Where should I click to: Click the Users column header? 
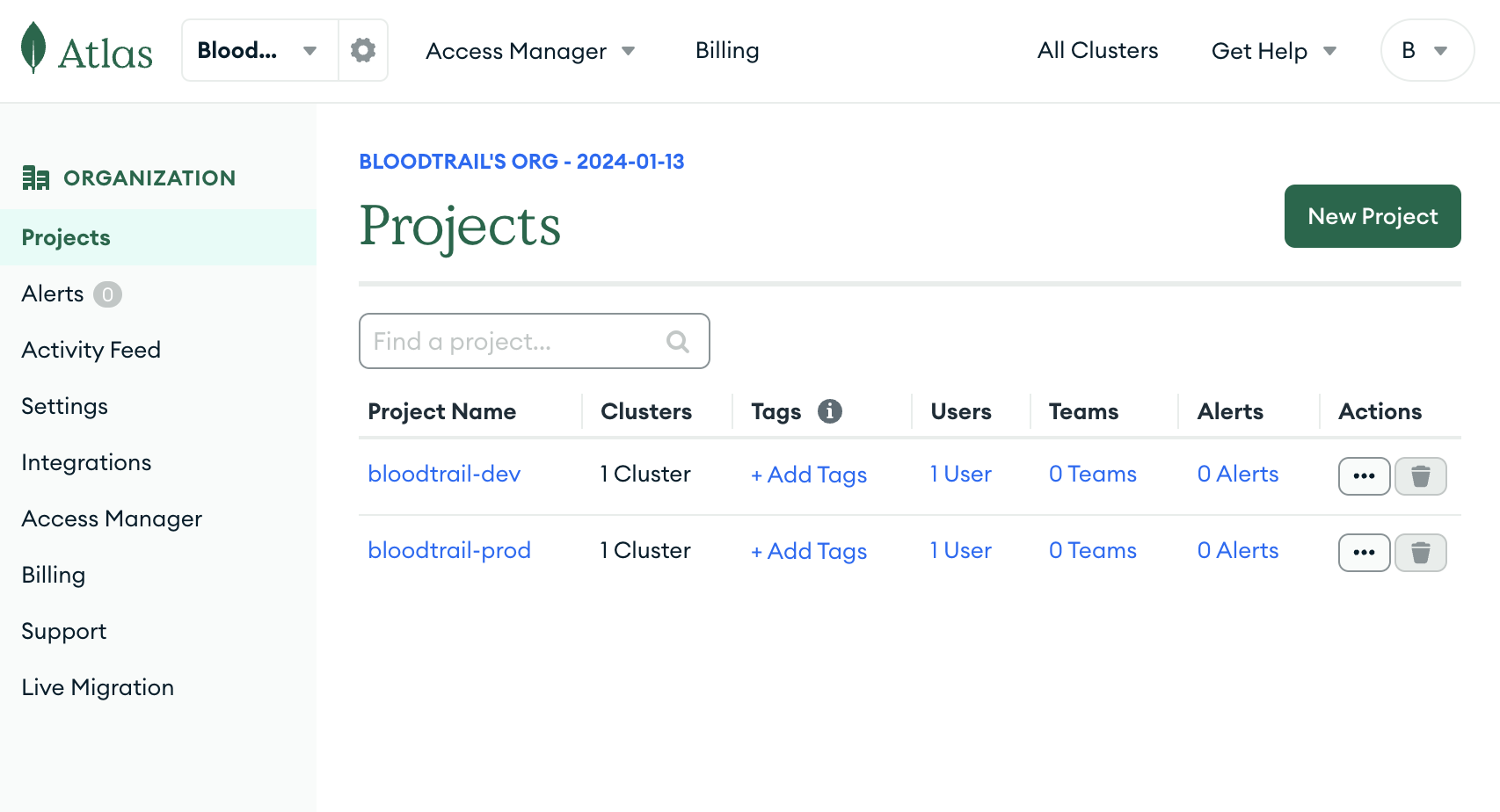961,411
